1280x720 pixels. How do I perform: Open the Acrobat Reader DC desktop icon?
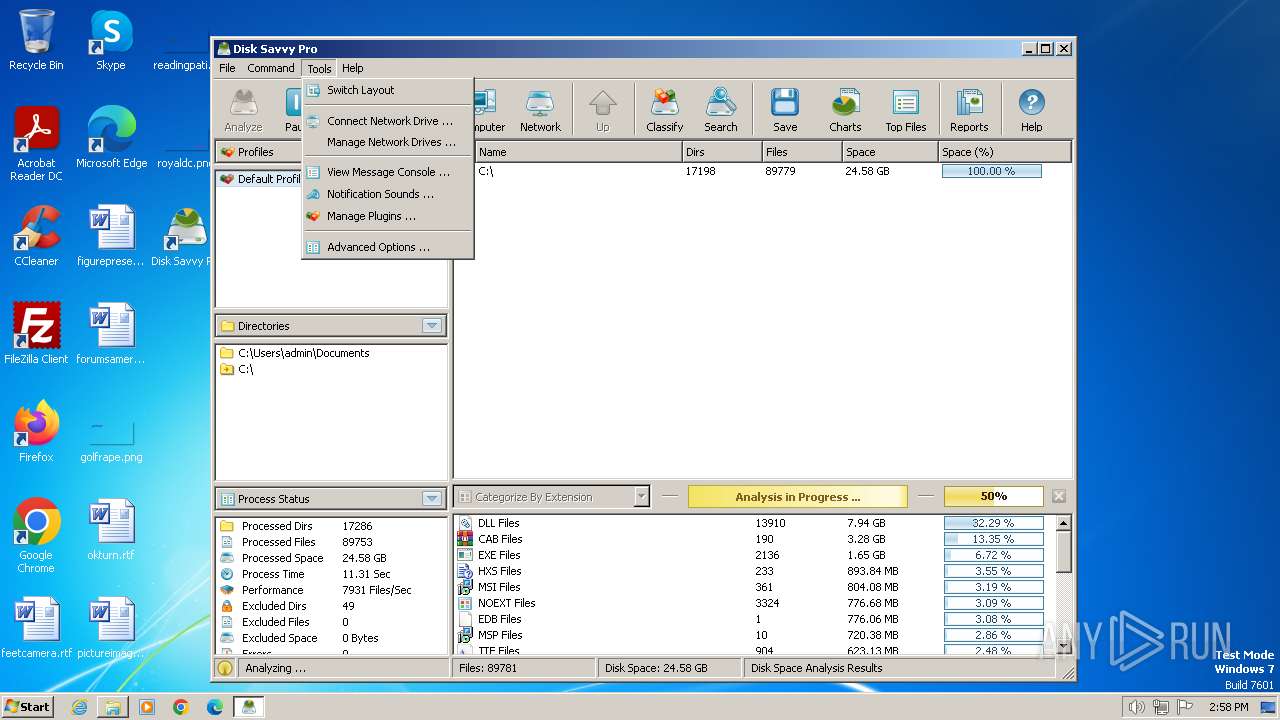pyautogui.click(x=36, y=144)
